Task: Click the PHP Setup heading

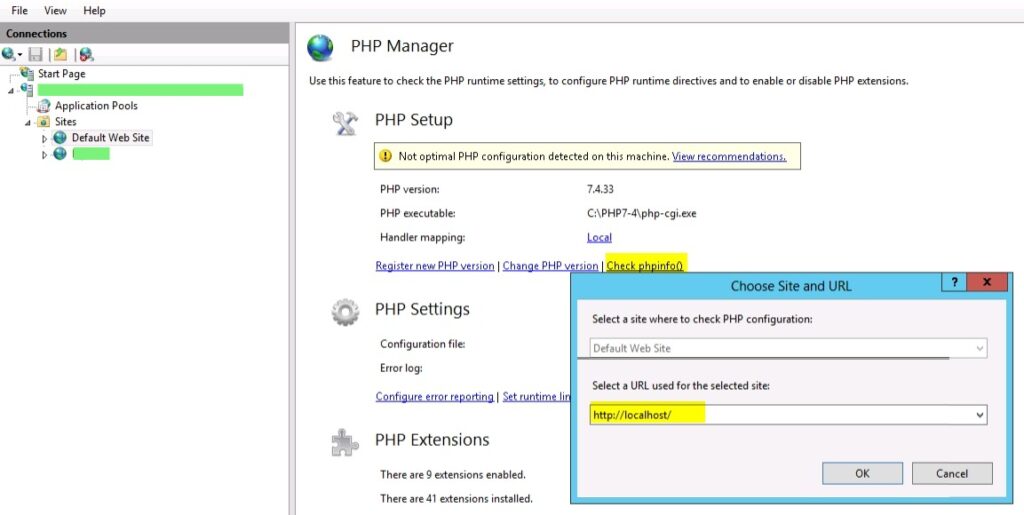Action: point(413,120)
